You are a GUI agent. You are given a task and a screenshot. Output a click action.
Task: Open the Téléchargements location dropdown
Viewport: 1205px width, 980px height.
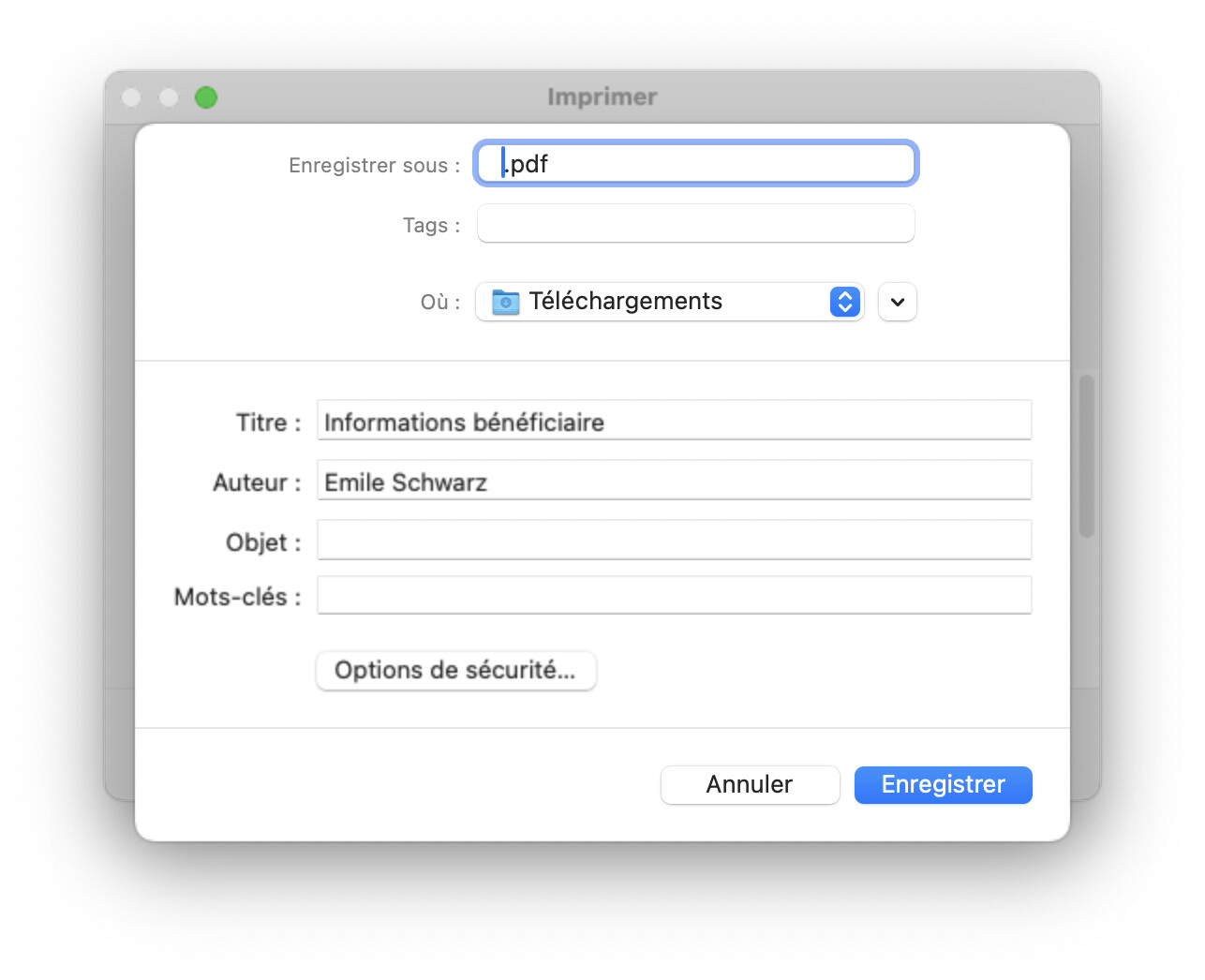coord(669,302)
